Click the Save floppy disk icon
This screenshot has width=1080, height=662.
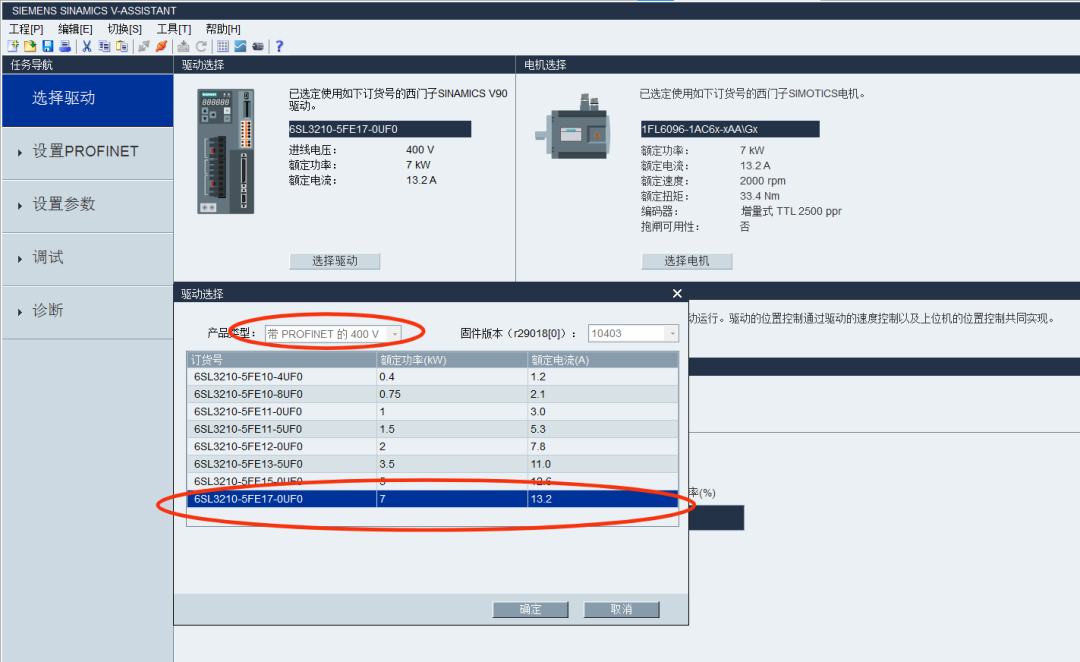48,46
